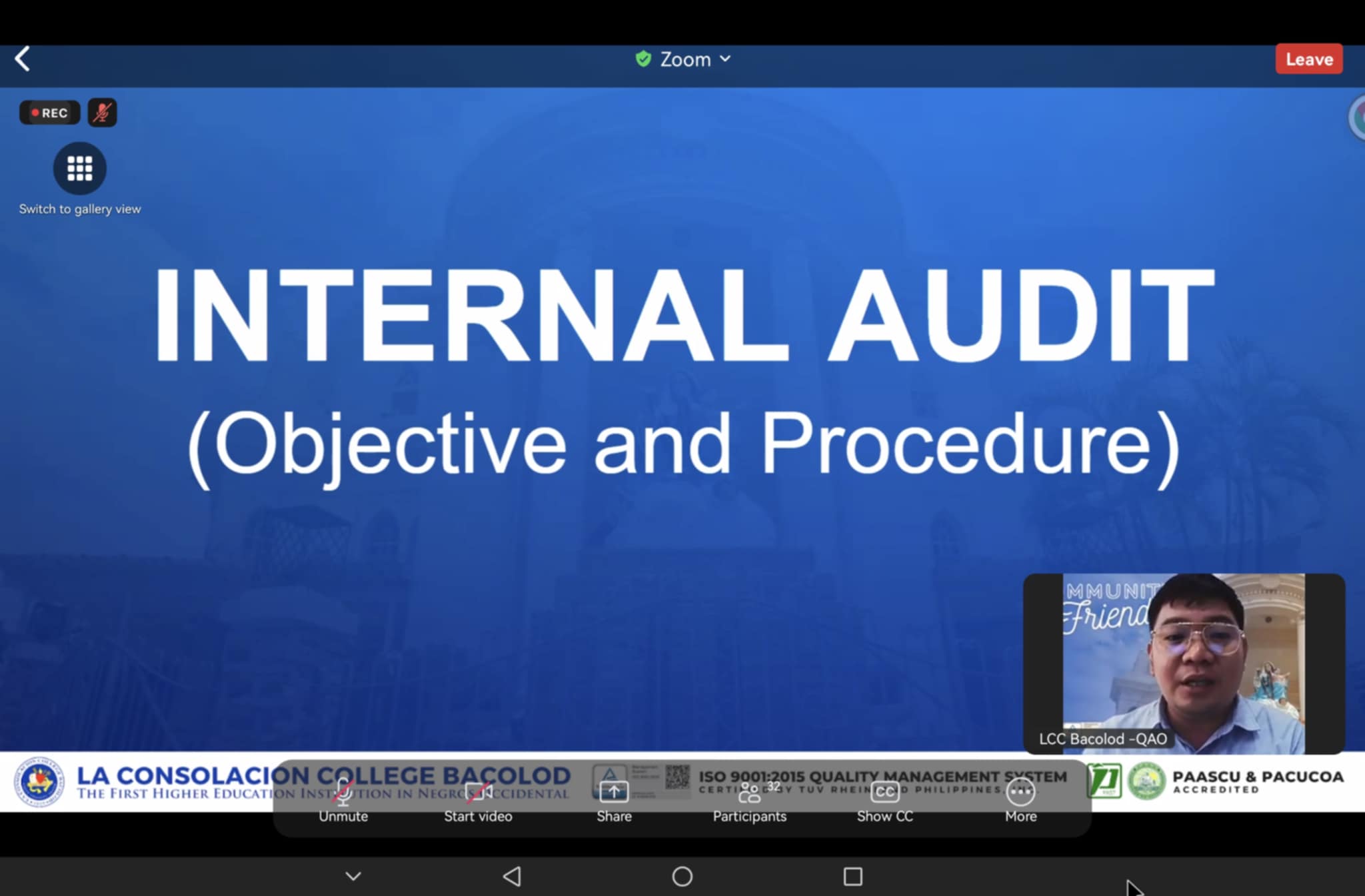Tap Android home circle button

pos(682,876)
